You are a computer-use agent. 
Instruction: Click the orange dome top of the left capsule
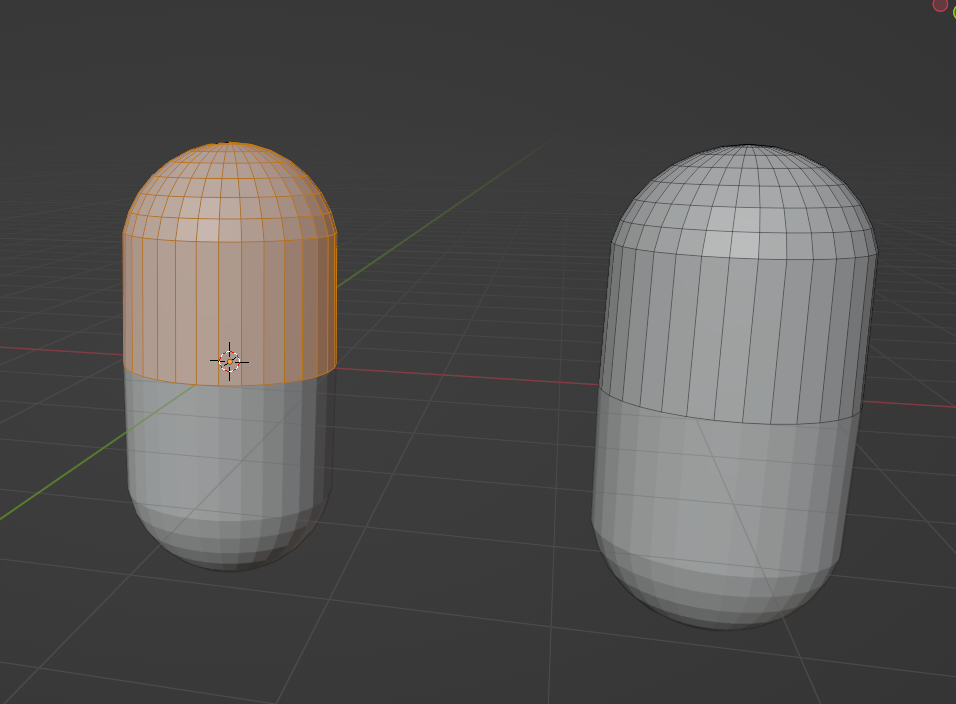(230, 190)
